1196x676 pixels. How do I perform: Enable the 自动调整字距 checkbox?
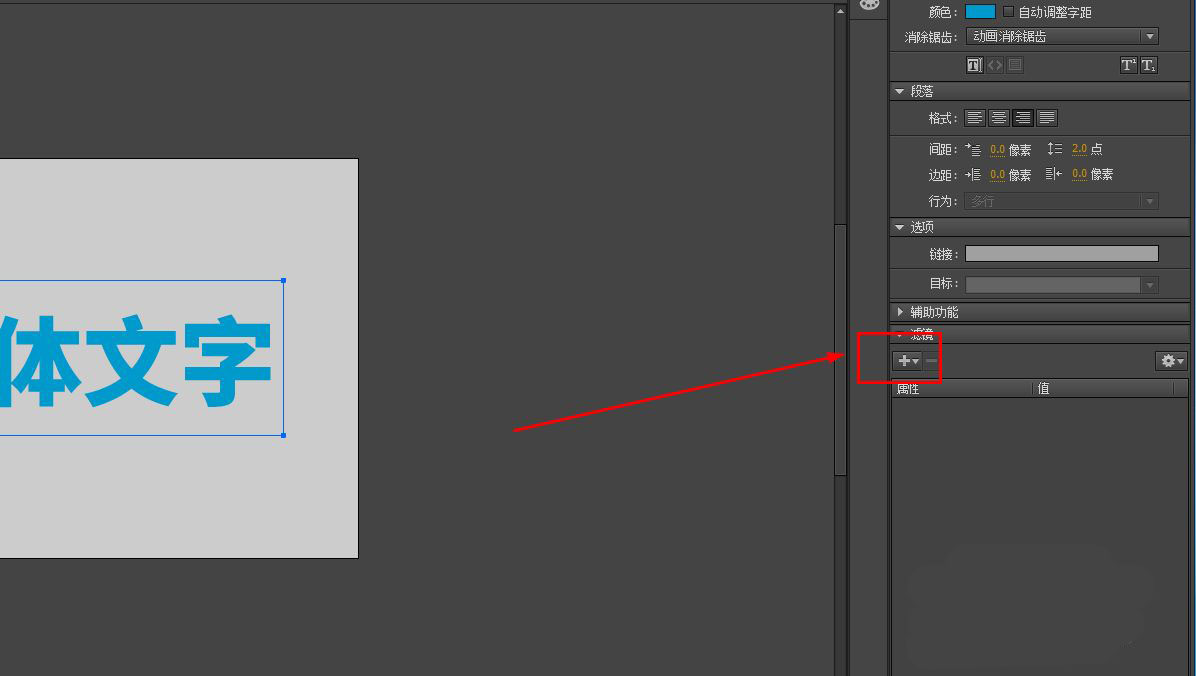click(x=1008, y=11)
